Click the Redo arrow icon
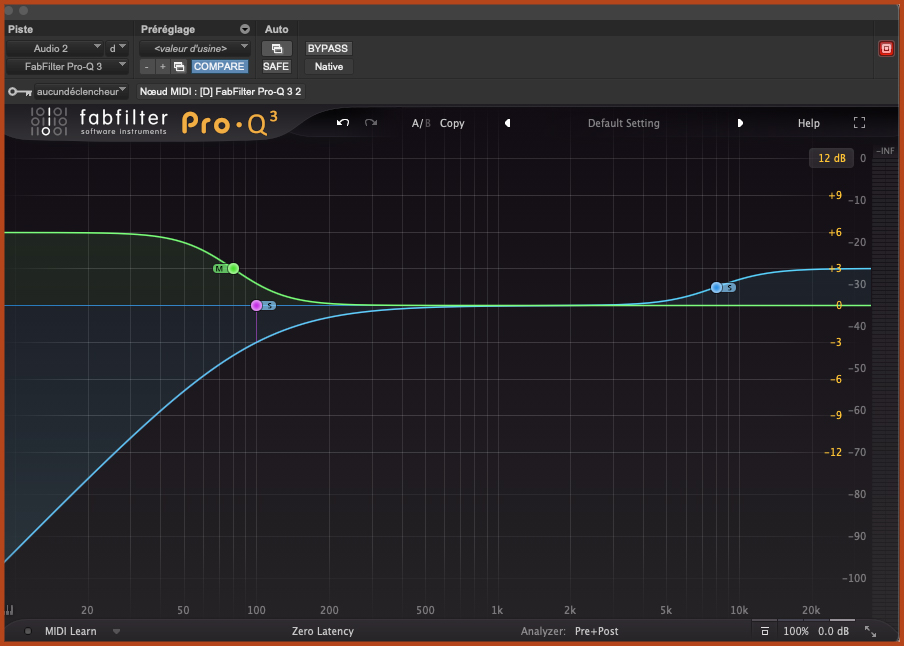Screen dimensions: 904x646 point(370,122)
